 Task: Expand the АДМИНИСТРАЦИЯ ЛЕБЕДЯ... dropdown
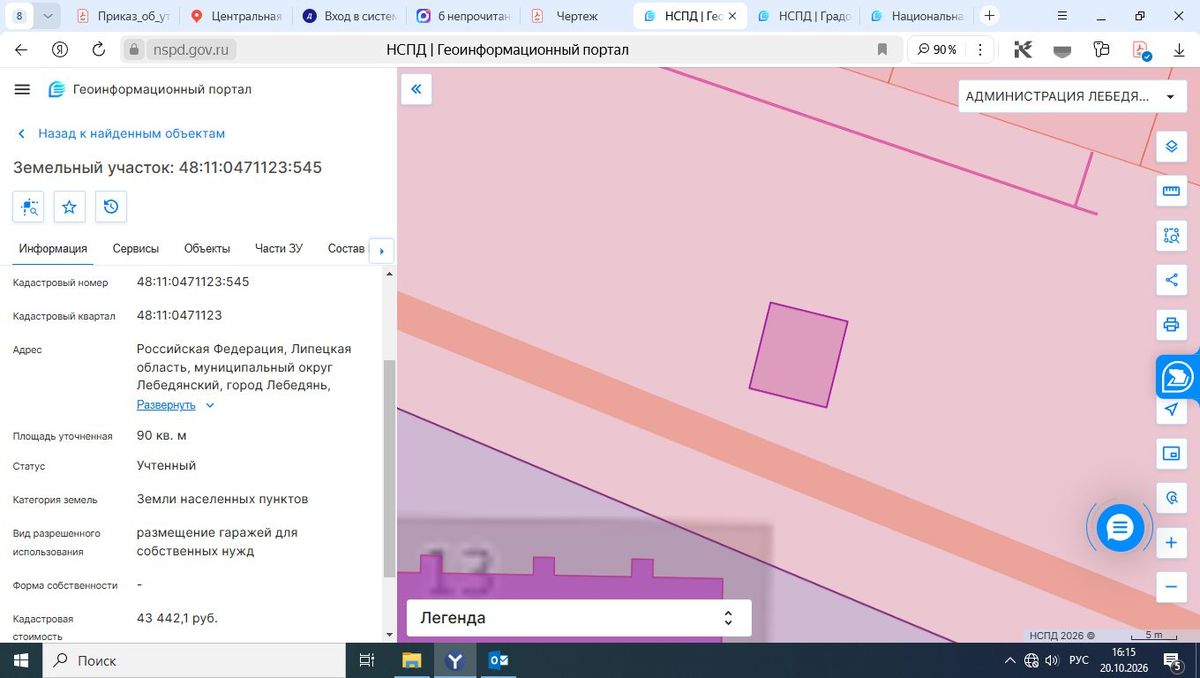[x=1071, y=97]
